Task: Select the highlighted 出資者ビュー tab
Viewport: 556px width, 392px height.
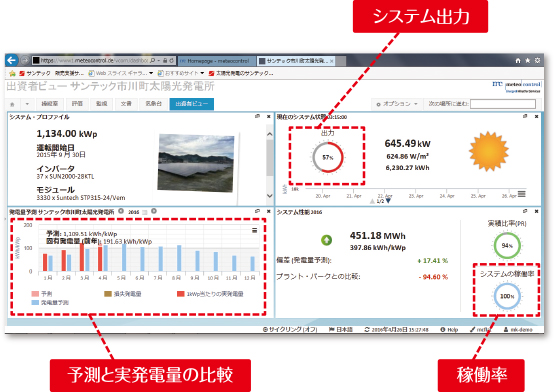Action: tap(191, 104)
